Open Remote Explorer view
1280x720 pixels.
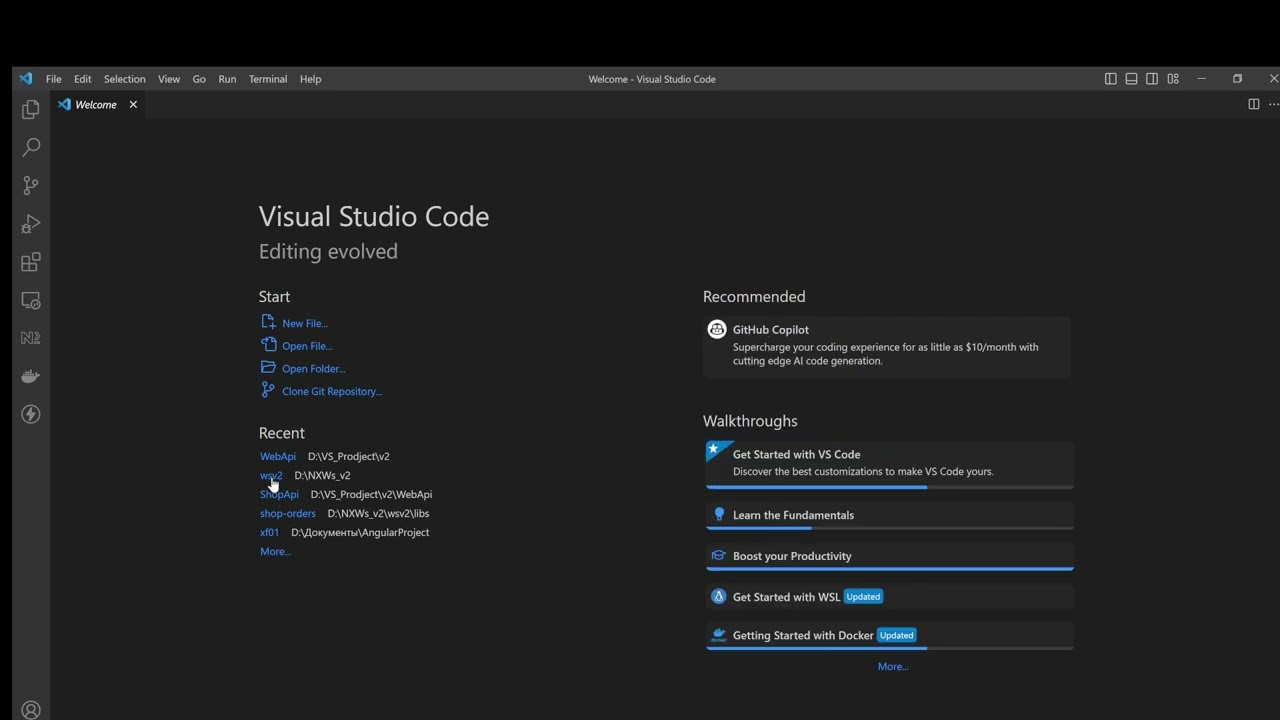pos(31,300)
